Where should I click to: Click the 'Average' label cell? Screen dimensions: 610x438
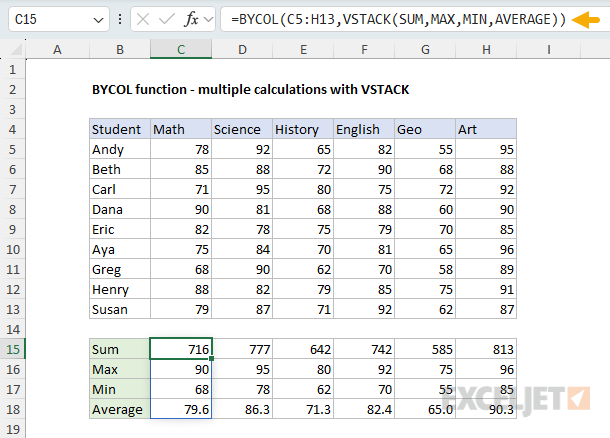(x=120, y=409)
